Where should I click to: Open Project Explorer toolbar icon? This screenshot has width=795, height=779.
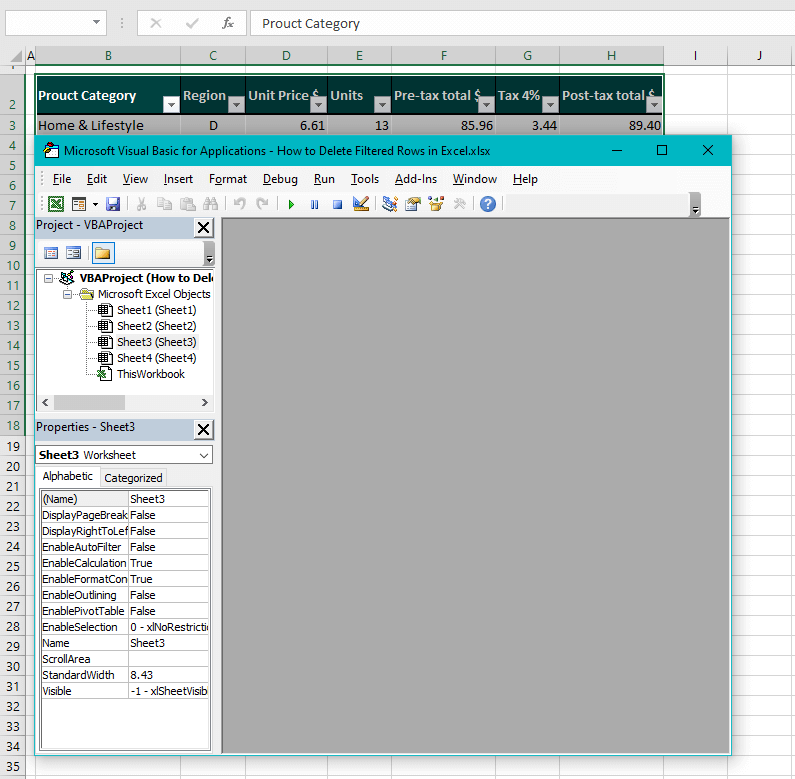point(389,204)
